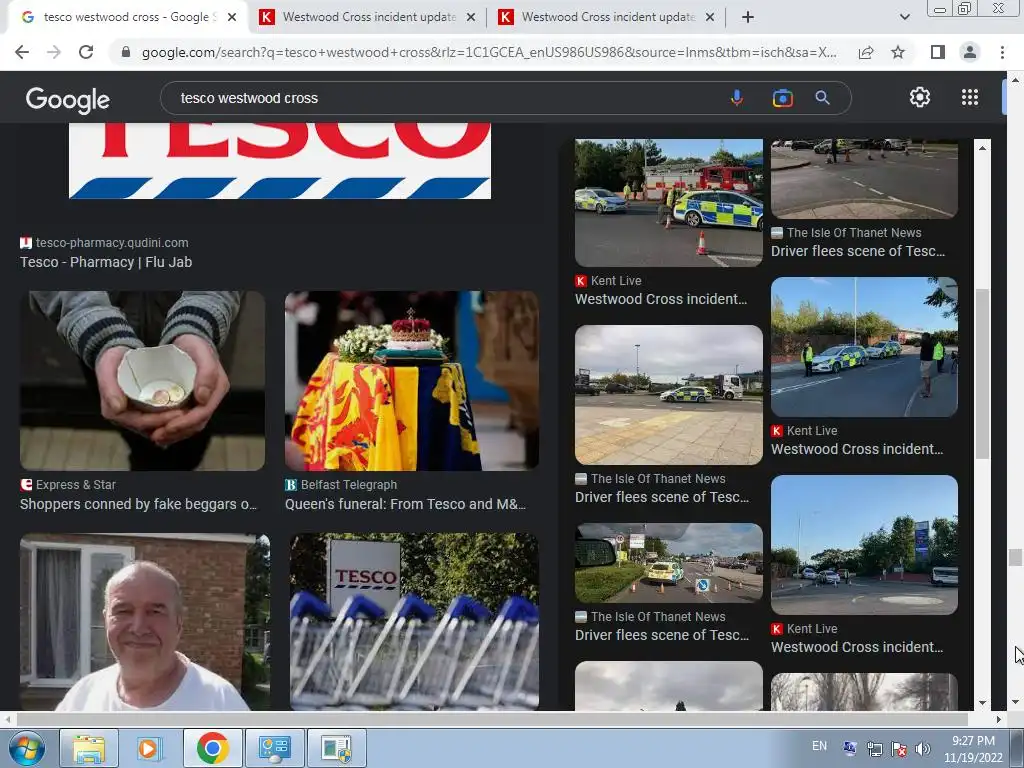
Task: Open the Chrome profile menu
Action: [x=970, y=52]
